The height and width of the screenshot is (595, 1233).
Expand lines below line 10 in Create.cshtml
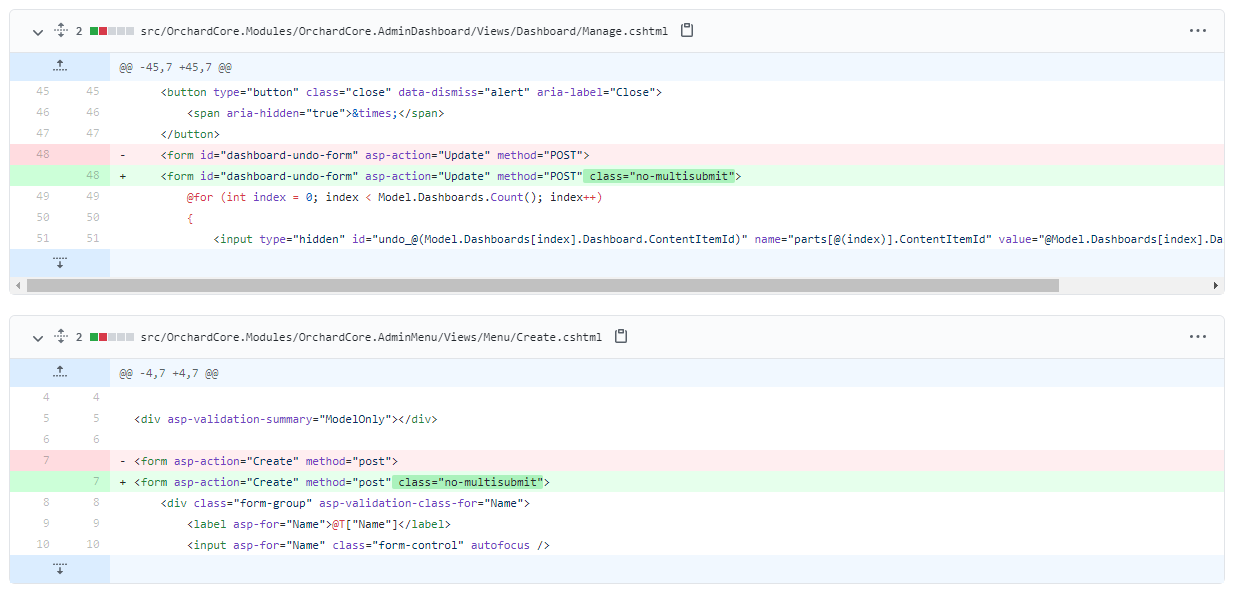click(60, 569)
